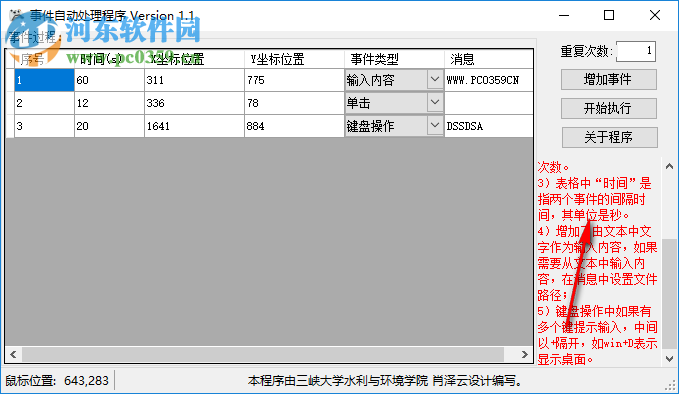The width and height of the screenshot is (679, 394).
Task: Click the Y坐标位置 column header
Action: 294,59
